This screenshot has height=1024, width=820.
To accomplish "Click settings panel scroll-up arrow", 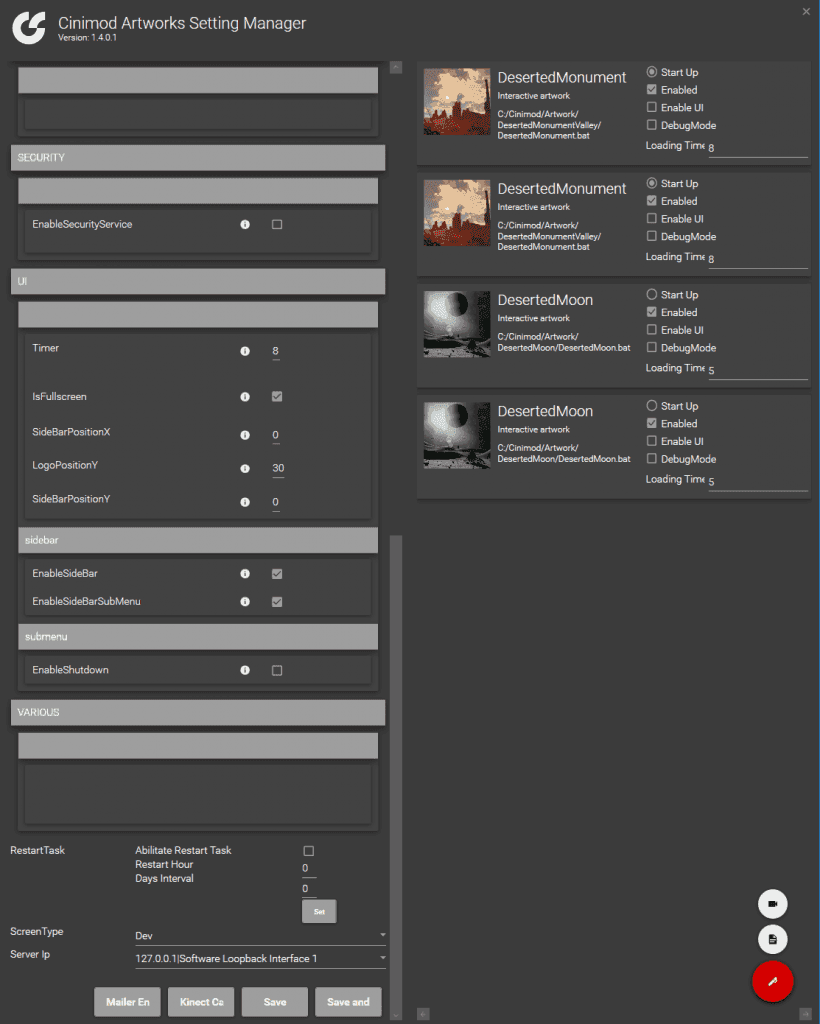I will coord(396,67).
